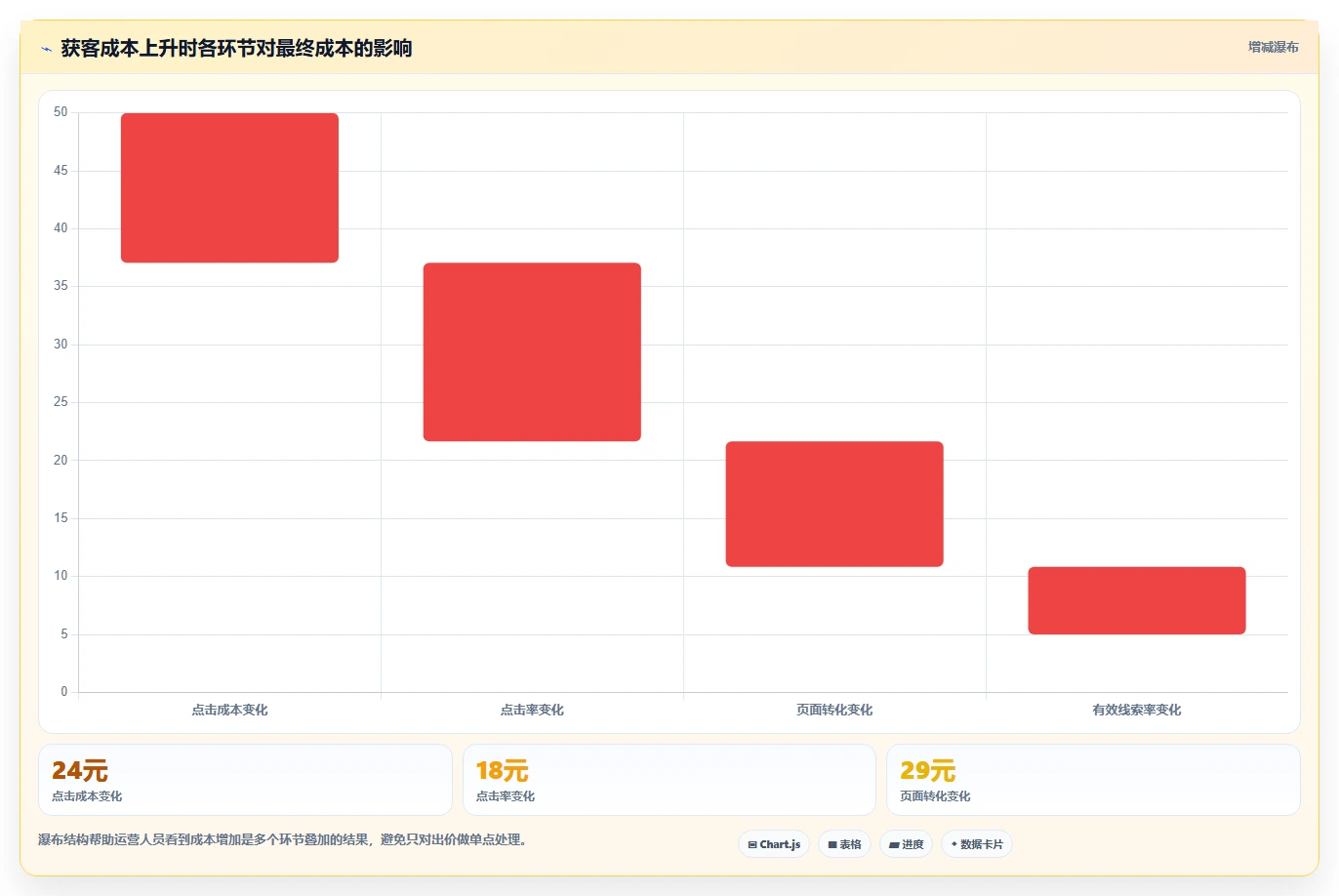Click the y-axis value 0
Screen dimensions: 1339x896
coord(64,692)
